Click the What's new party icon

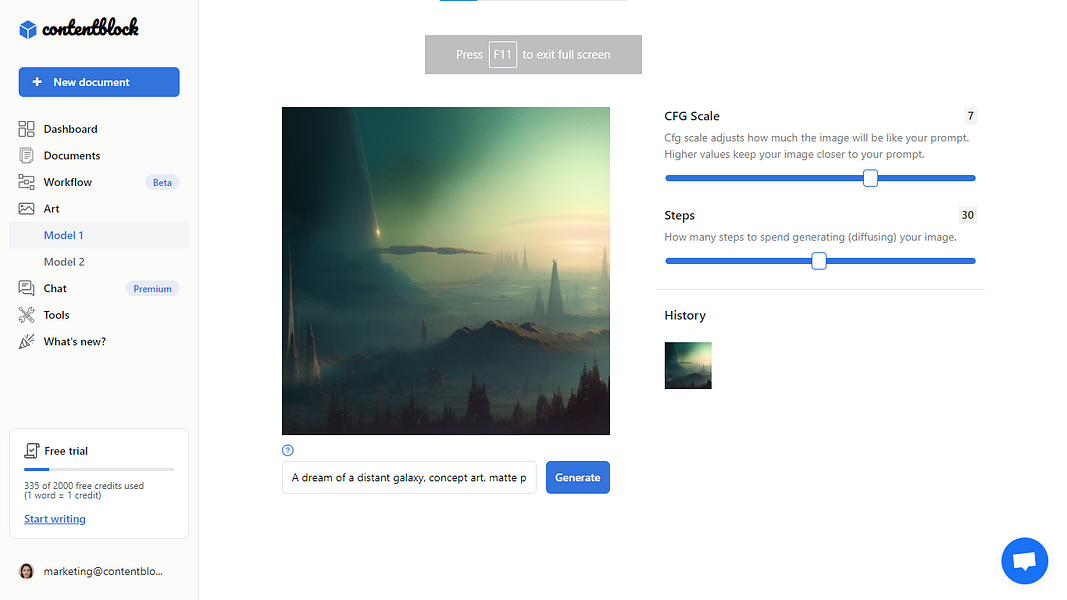tap(26, 341)
